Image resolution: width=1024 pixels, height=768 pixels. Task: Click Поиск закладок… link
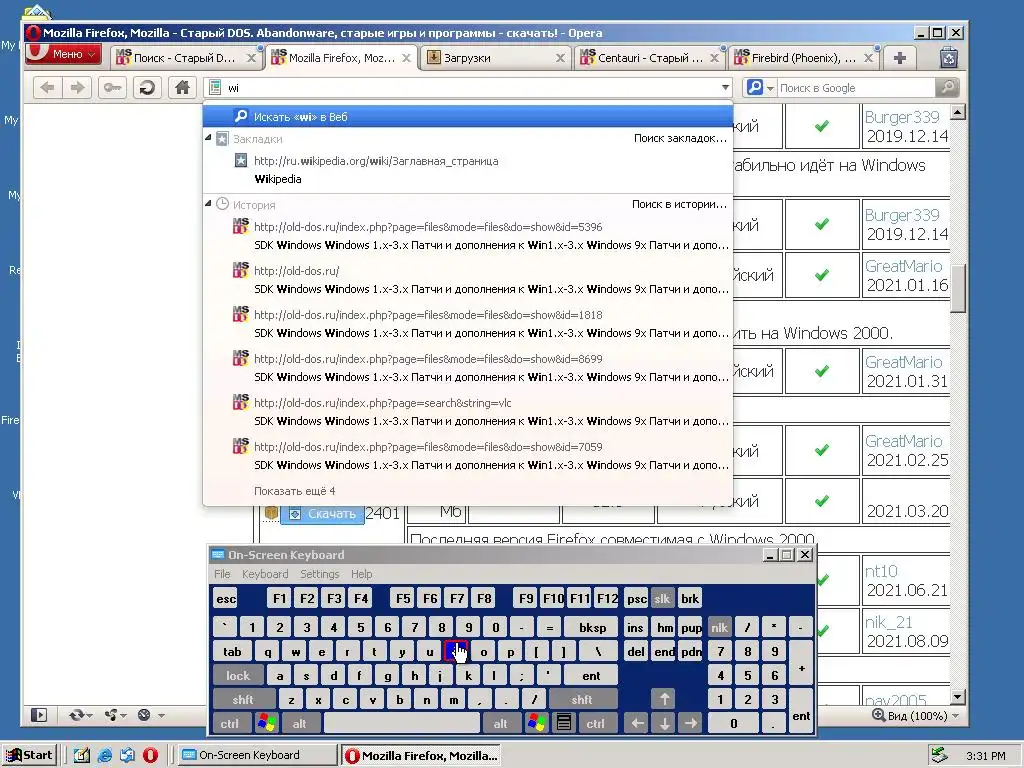click(x=680, y=138)
